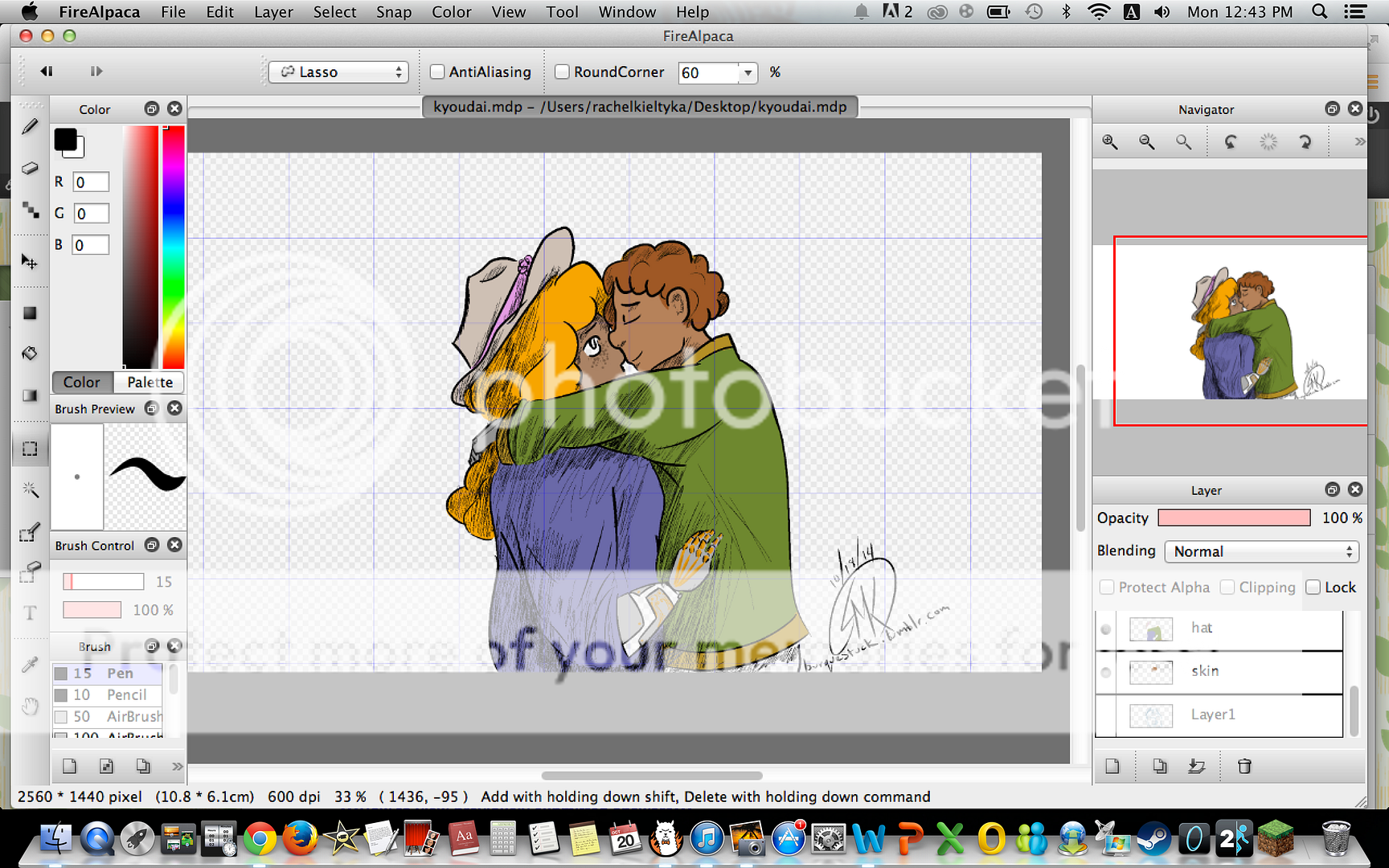Expand more options in Brush panel
1389x868 pixels.
(177, 767)
